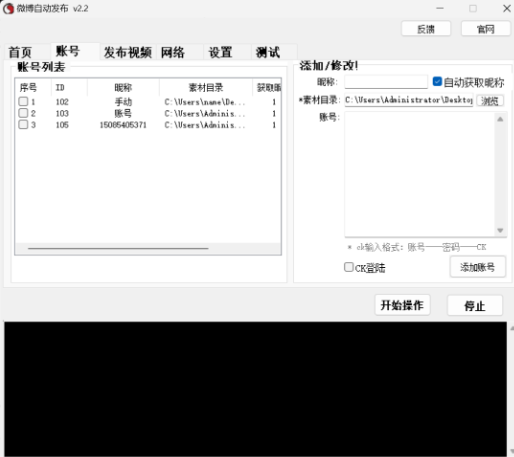Open the 反馈 feedback button
Image resolution: width=514 pixels, height=457 pixels.
426,29
